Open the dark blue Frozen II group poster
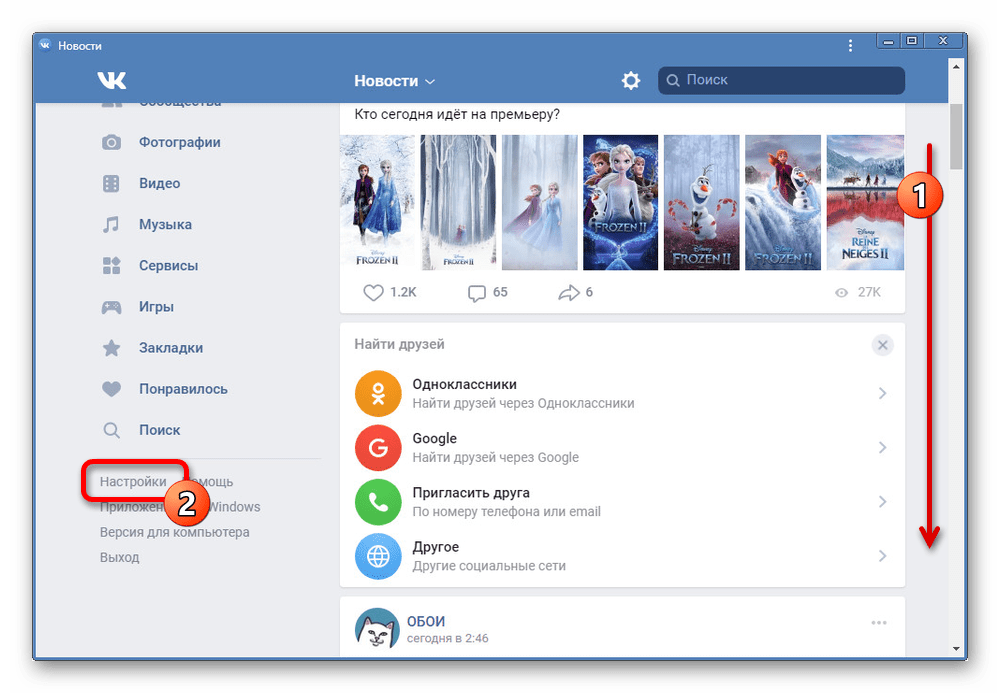The width and height of the screenshot is (1000, 693). 621,203
